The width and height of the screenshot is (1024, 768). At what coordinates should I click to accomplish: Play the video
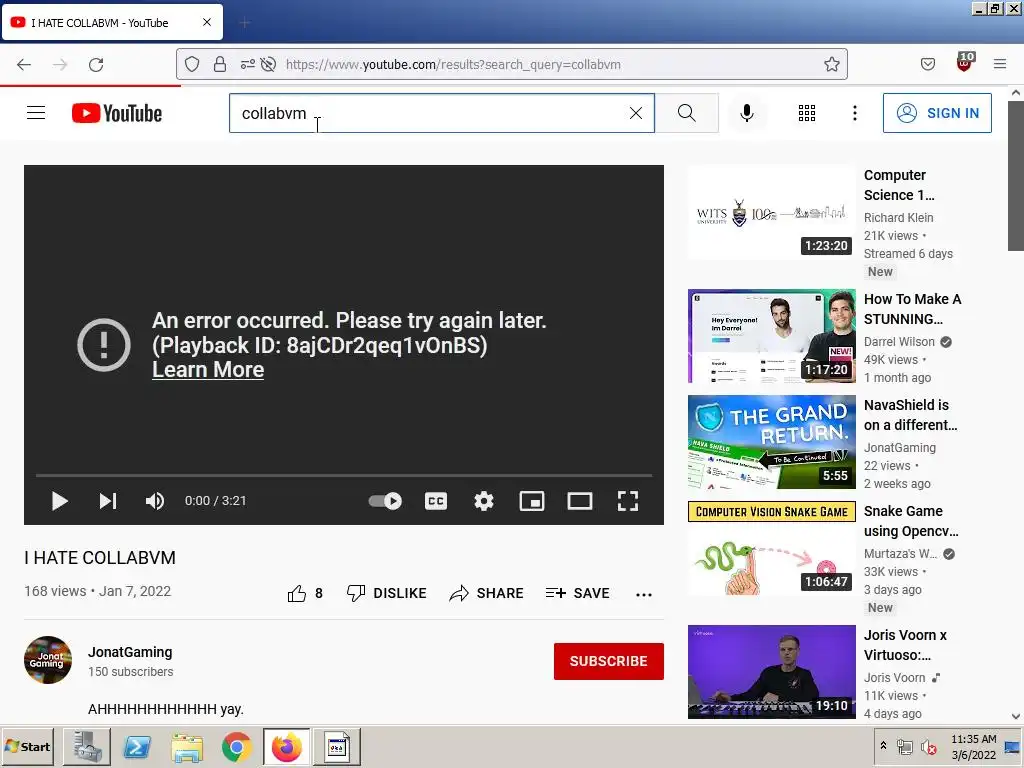[59, 501]
